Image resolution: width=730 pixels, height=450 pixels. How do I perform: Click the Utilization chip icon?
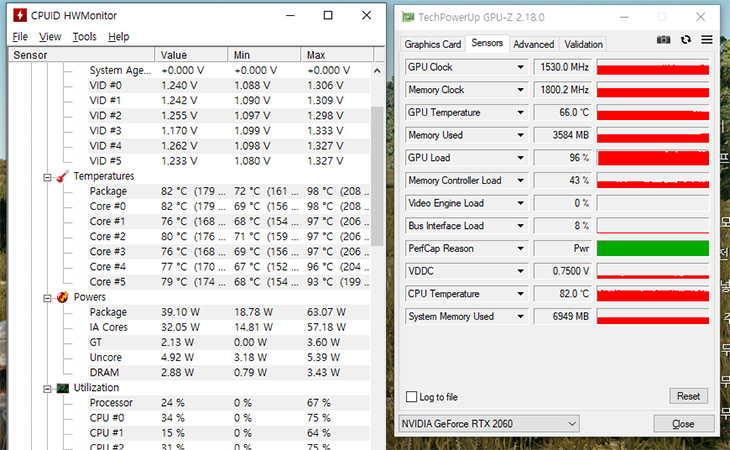point(63,388)
